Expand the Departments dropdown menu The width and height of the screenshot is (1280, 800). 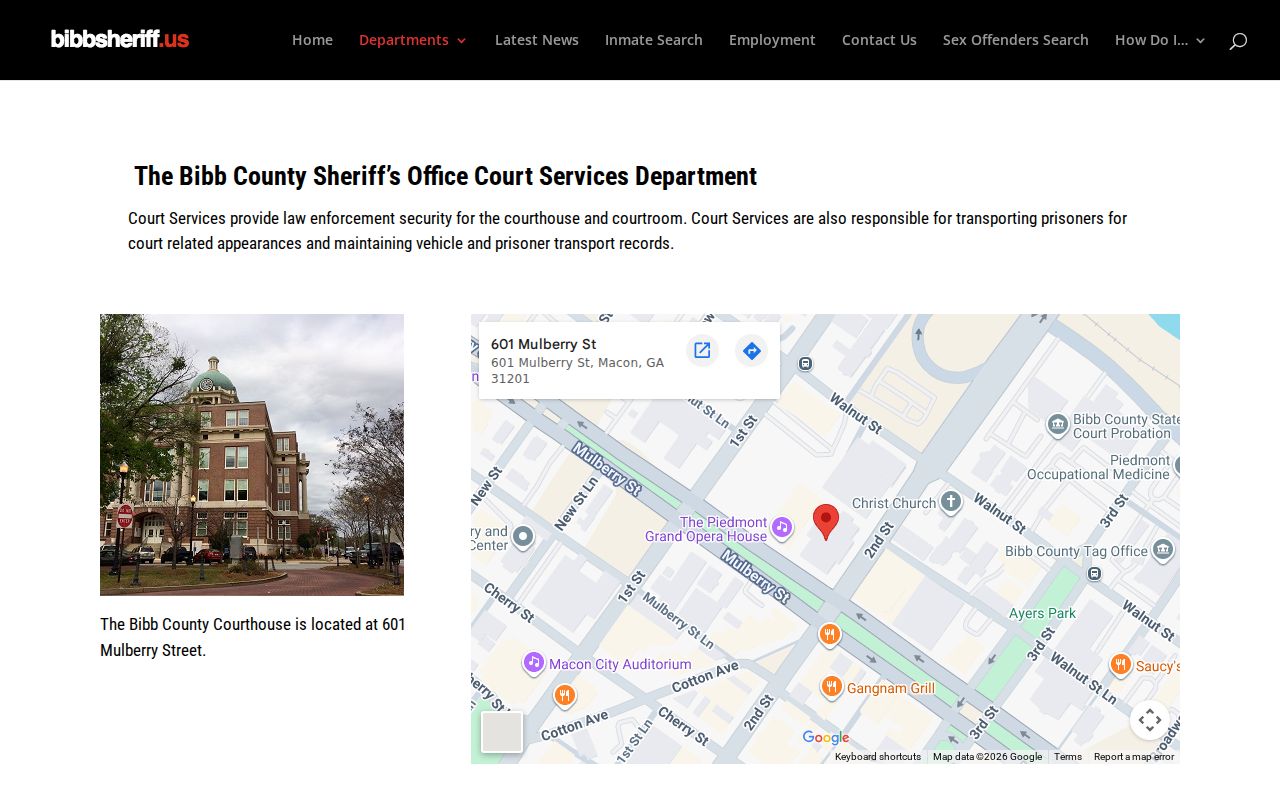click(413, 40)
